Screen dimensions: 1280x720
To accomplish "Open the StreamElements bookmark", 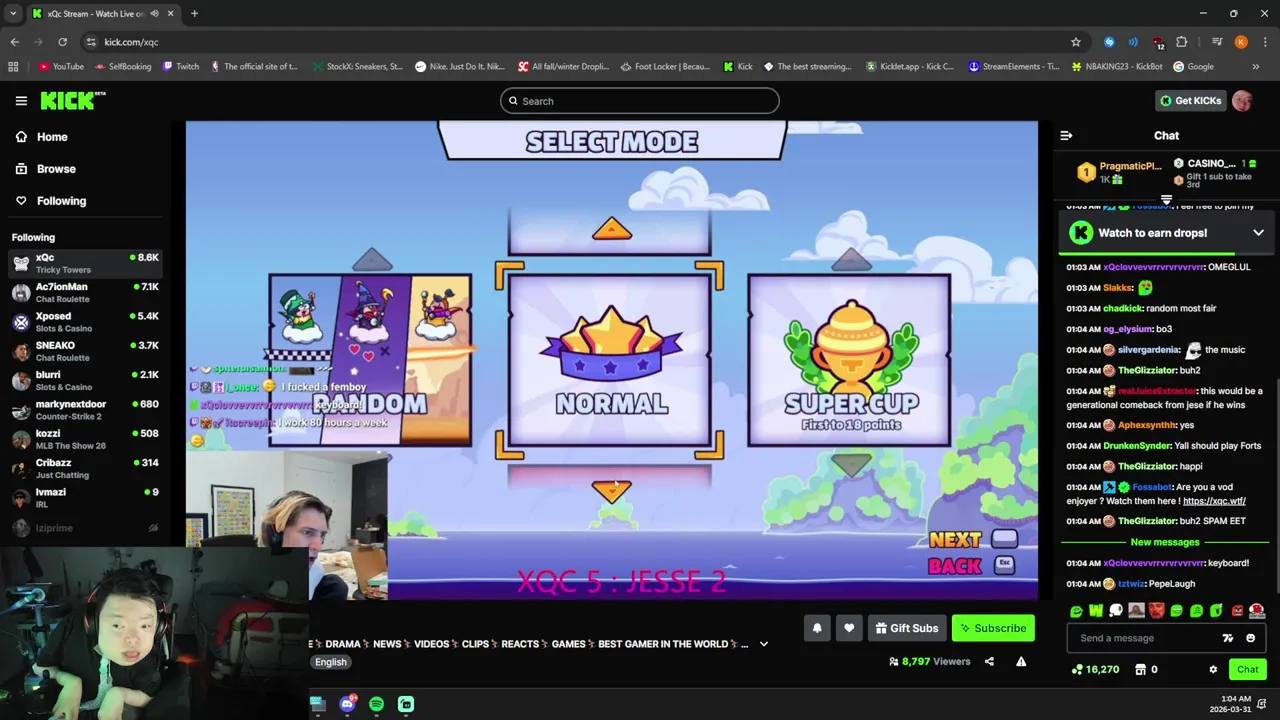I will (x=1013, y=67).
